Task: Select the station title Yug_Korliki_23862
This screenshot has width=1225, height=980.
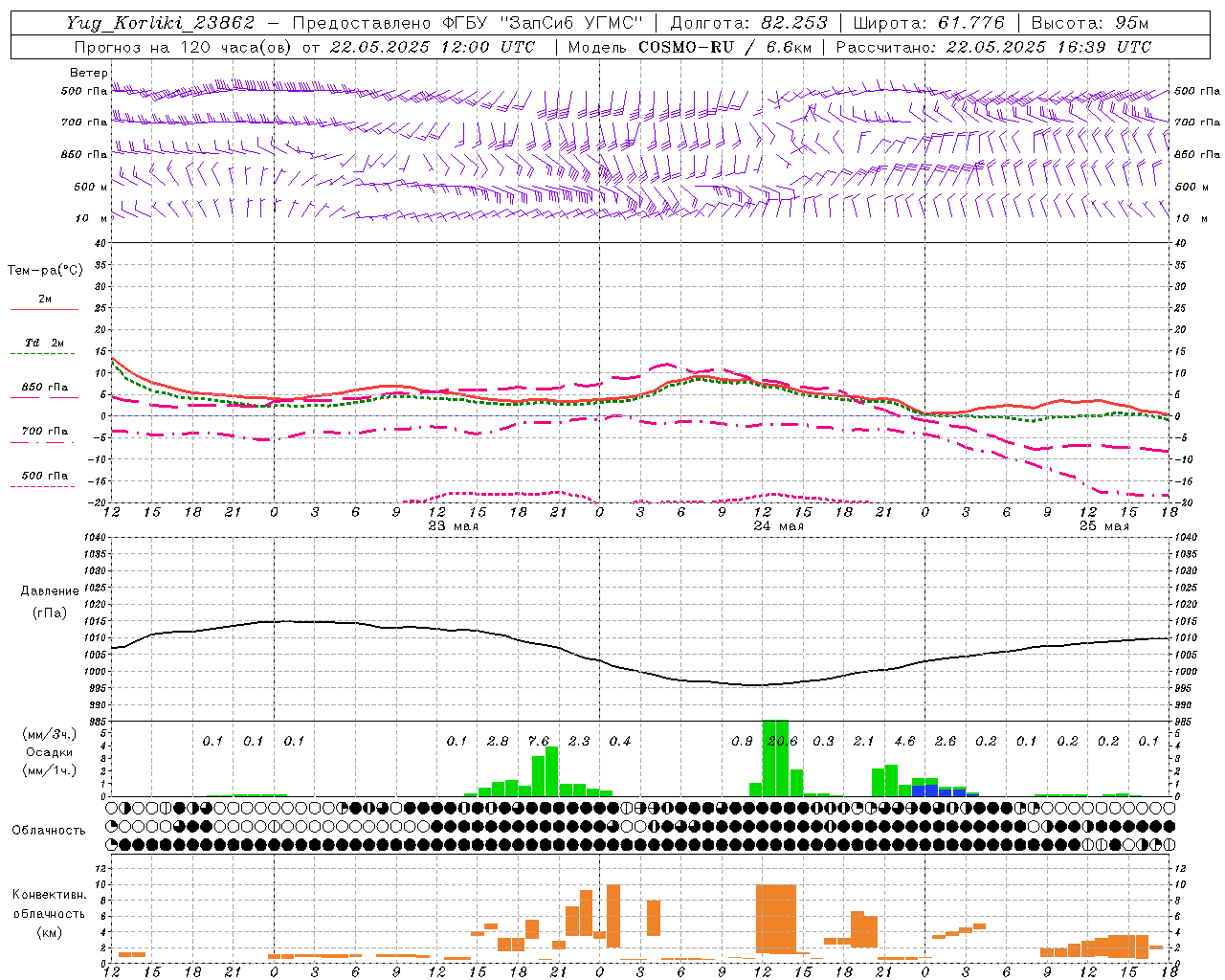Action: 160,23
